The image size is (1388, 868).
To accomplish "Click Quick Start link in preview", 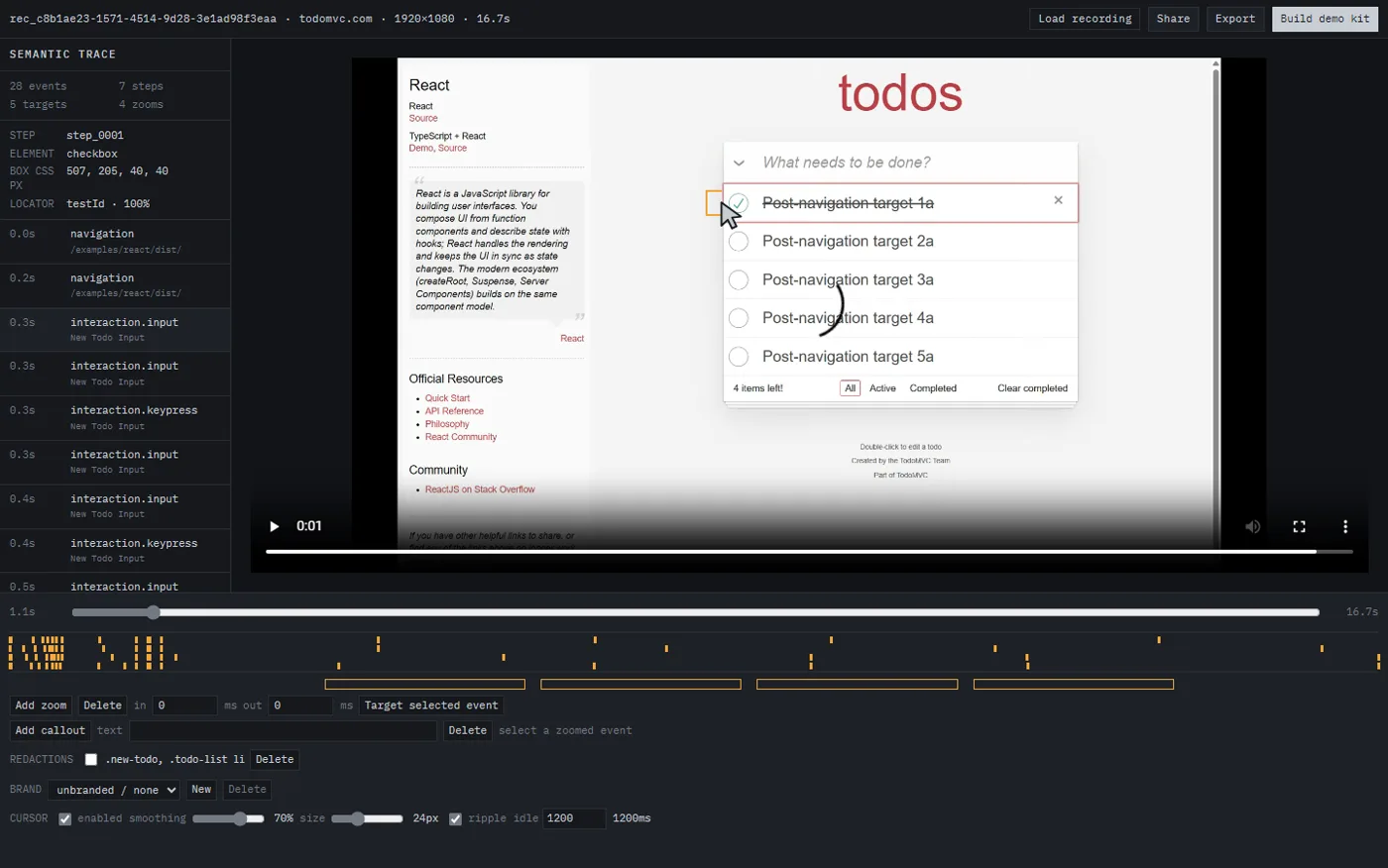I will pos(447,398).
